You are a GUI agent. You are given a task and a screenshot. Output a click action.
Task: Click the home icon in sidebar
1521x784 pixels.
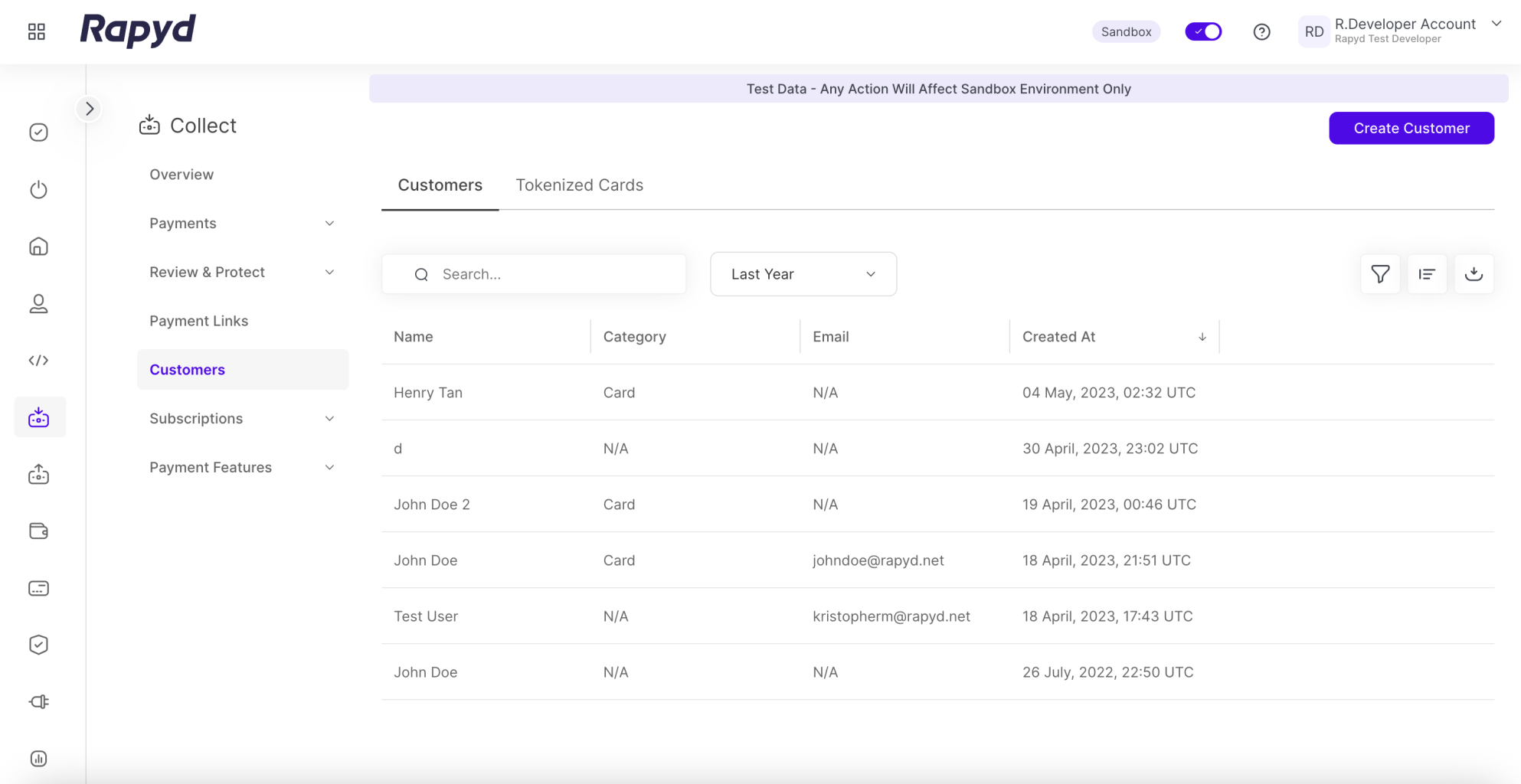[x=38, y=247]
